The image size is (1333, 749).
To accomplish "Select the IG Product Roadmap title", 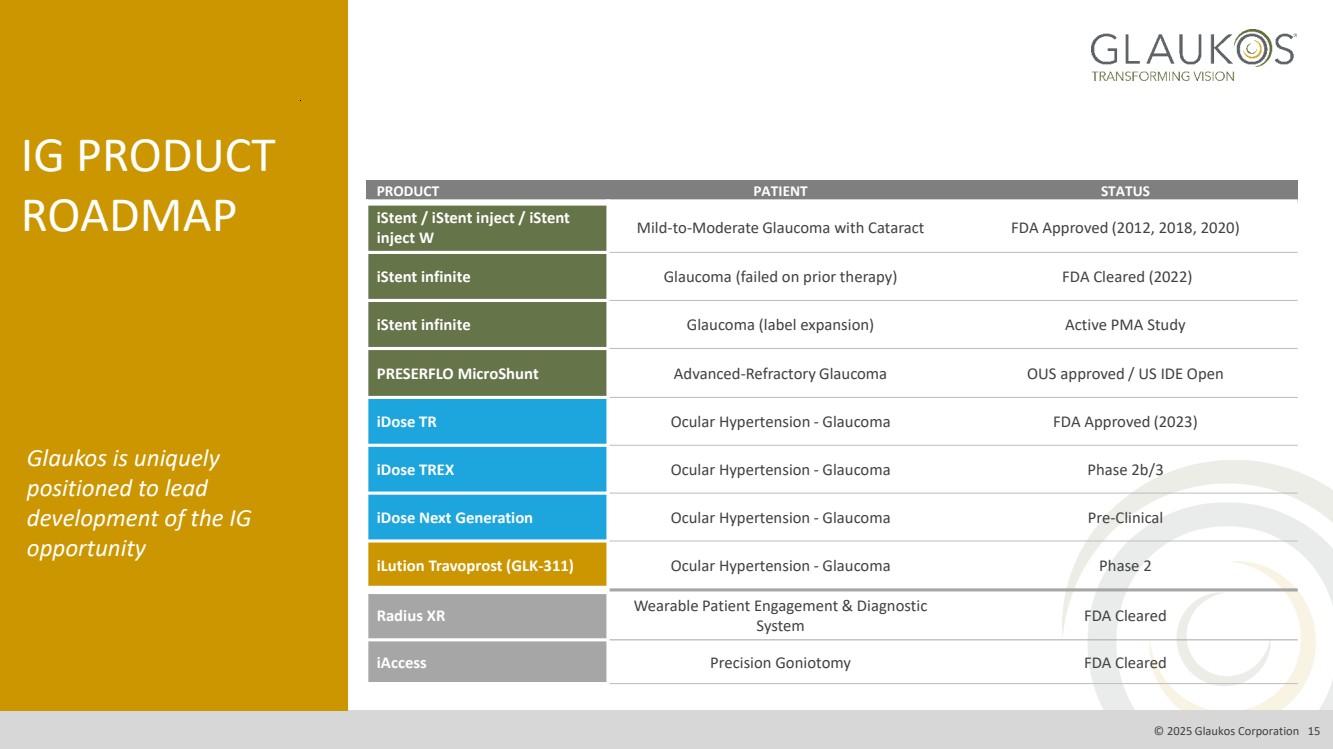I will tap(148, 186).
